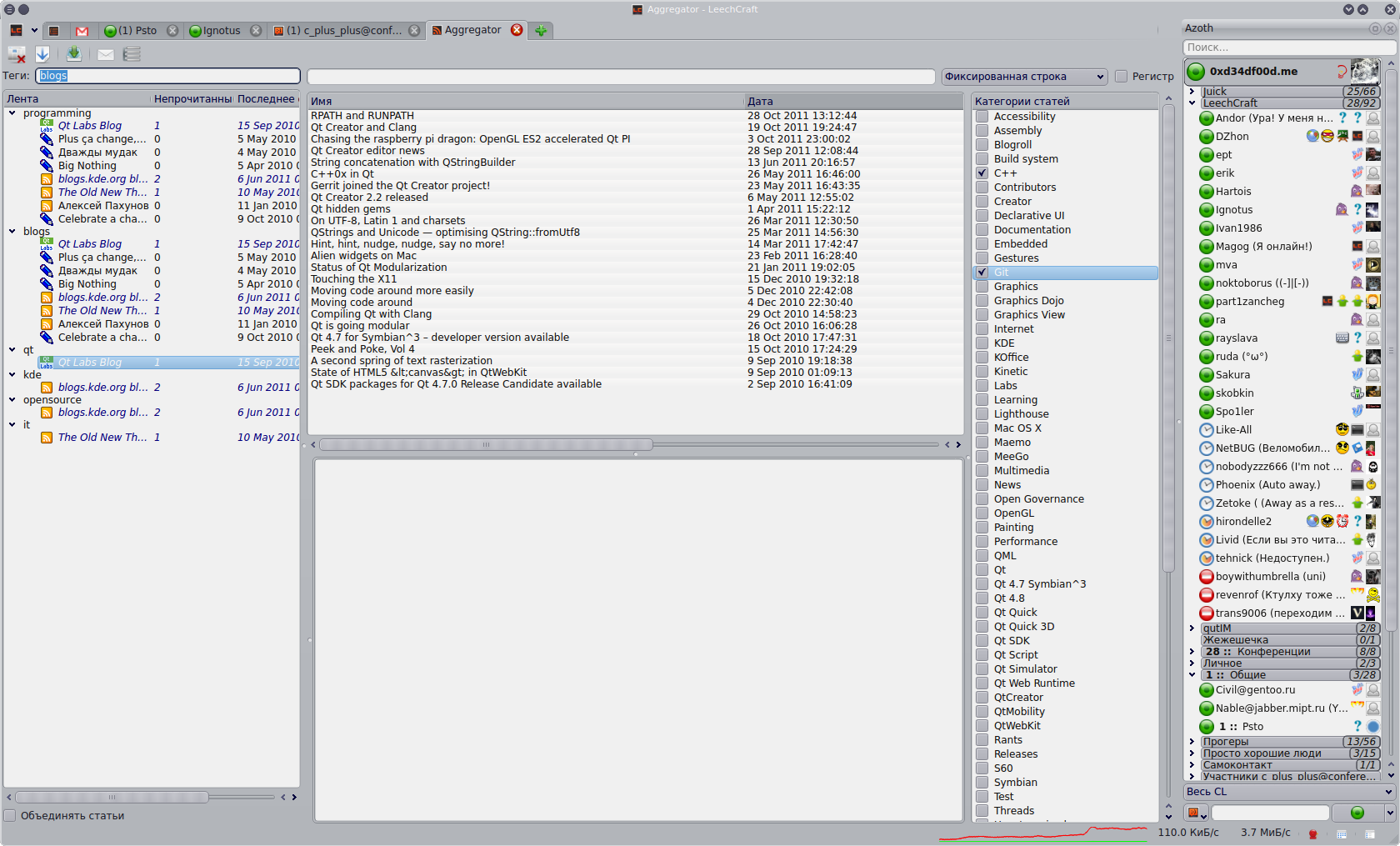The height and width of the screenshot is (846, 1400).
Task: Check the QtWebKit category checkbox
Action: pyautogui.click(x=982, y=726)
